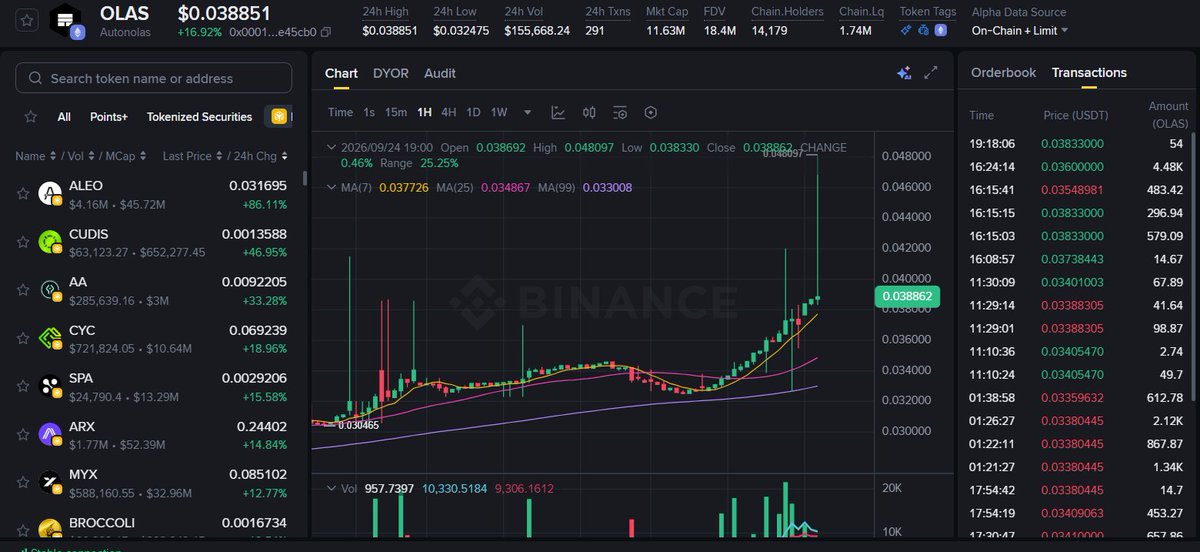Open chart display settings icon
The width and height of the screenshot is (1200, 552).
[x=620, y=112]
